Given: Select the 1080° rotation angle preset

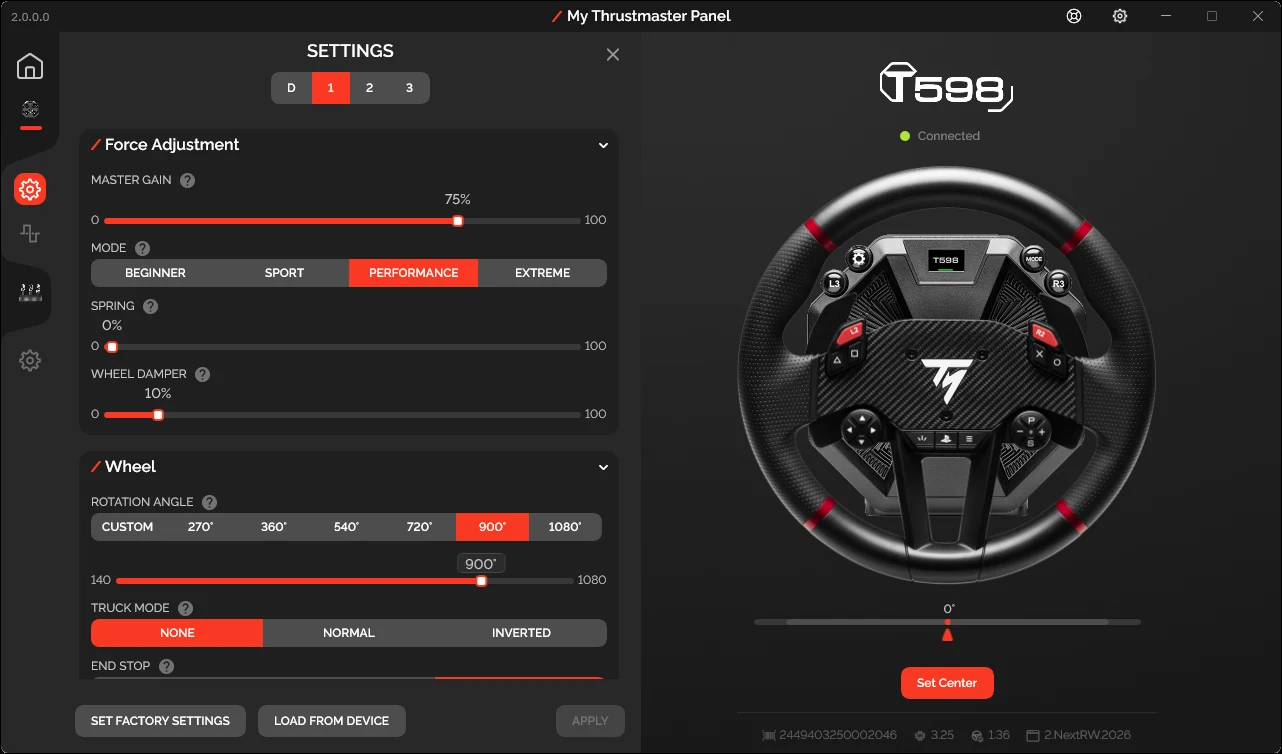Looking at the screenshot, I should (565, 527).
